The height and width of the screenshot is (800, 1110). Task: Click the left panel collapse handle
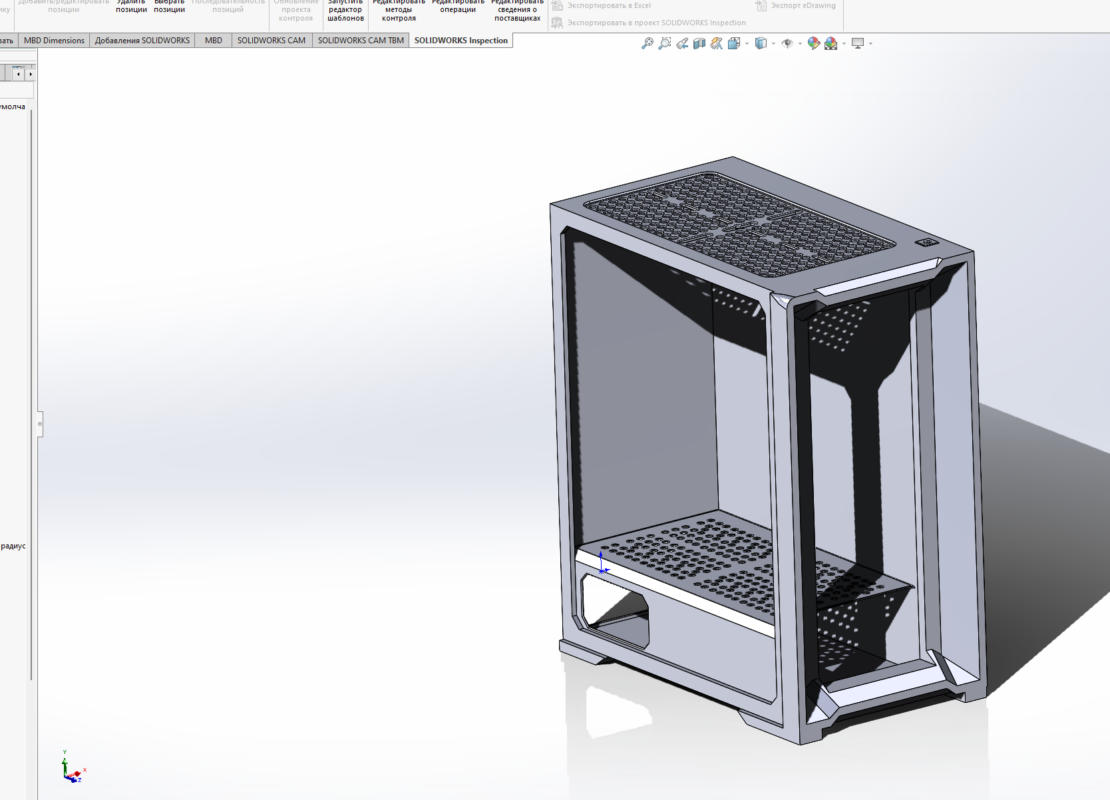(40, 424)
